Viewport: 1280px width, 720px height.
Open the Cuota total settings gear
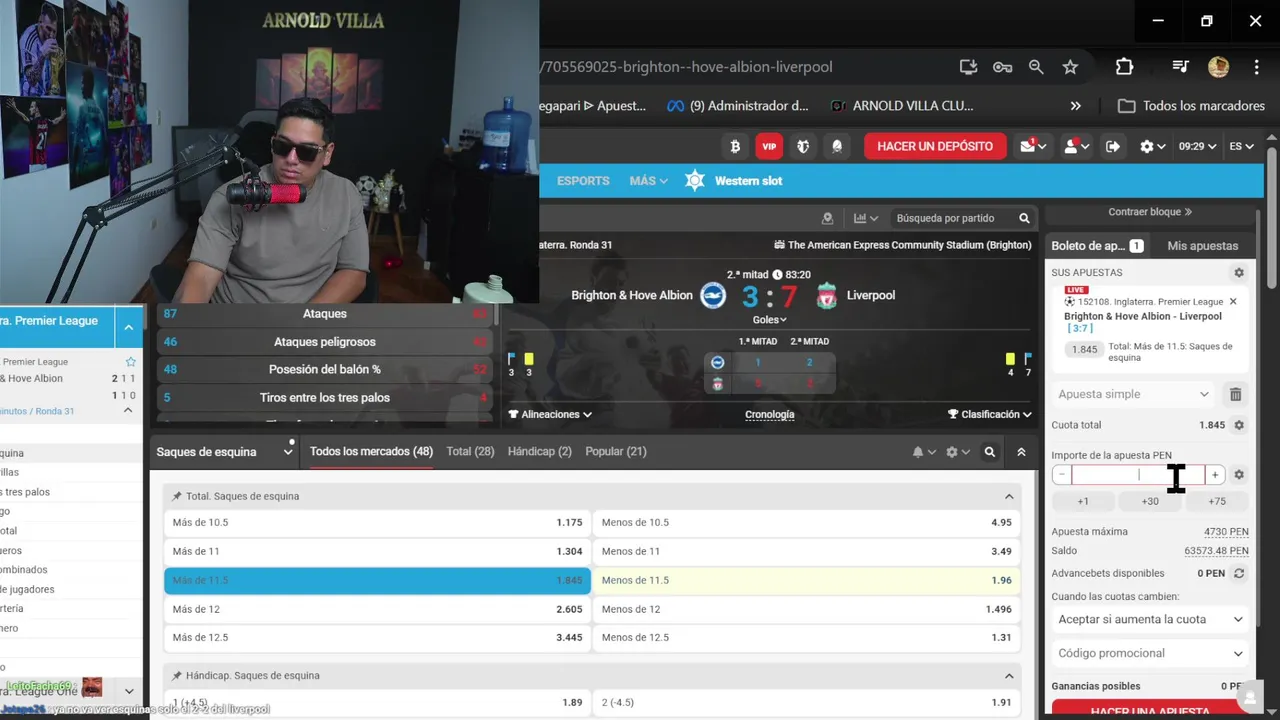point(1239,425)
